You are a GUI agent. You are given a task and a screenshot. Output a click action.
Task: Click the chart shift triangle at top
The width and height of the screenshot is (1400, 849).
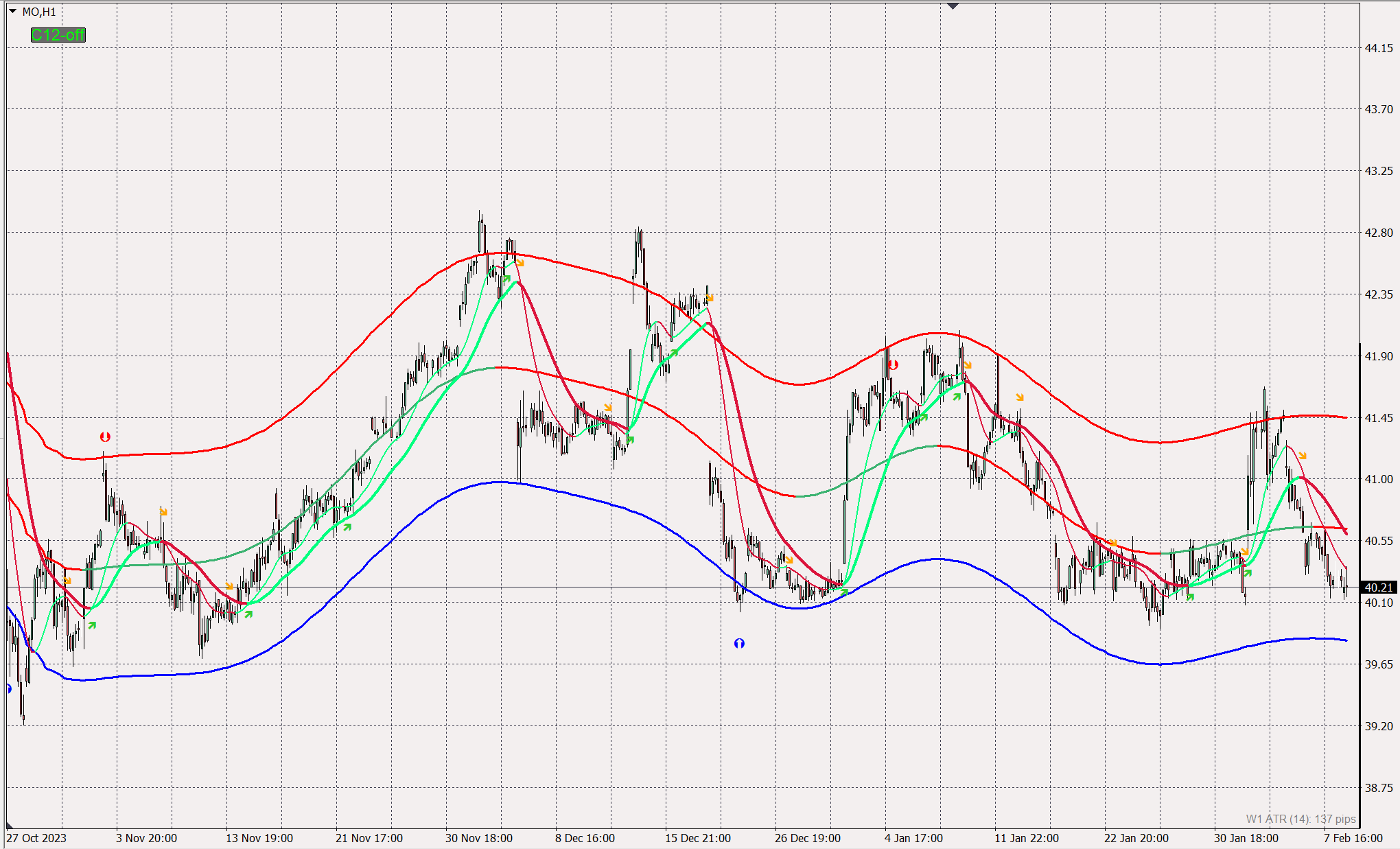[953, 6]
